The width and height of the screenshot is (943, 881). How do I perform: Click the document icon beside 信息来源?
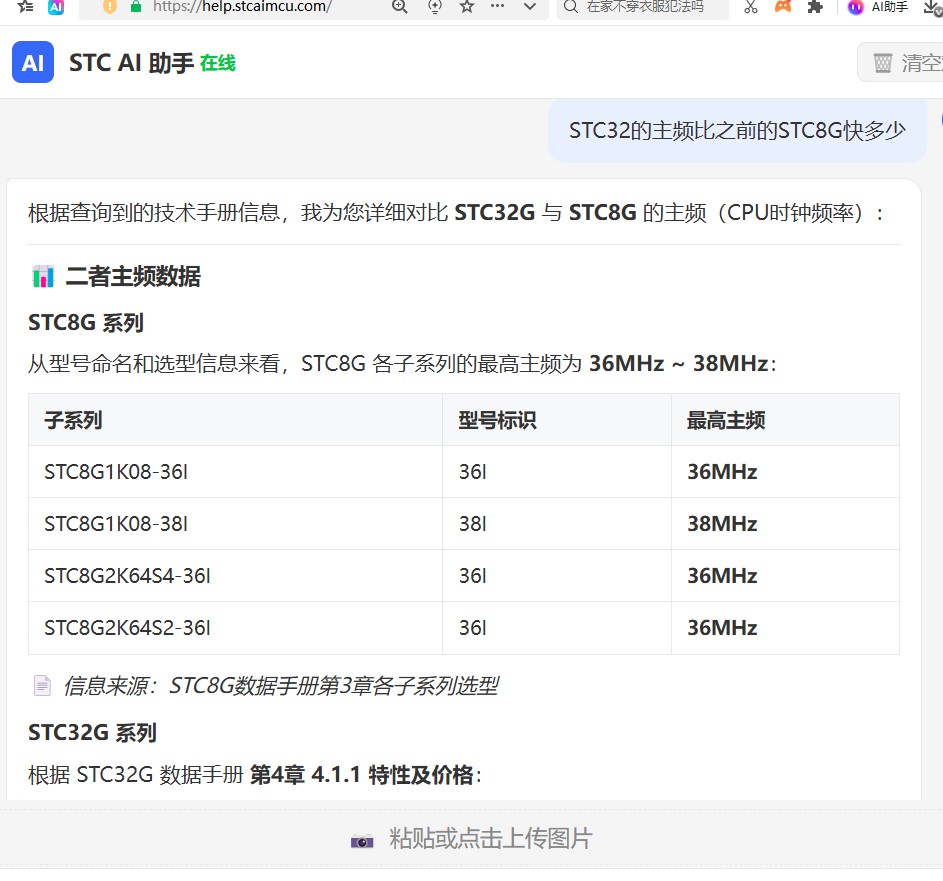(42, 686)
